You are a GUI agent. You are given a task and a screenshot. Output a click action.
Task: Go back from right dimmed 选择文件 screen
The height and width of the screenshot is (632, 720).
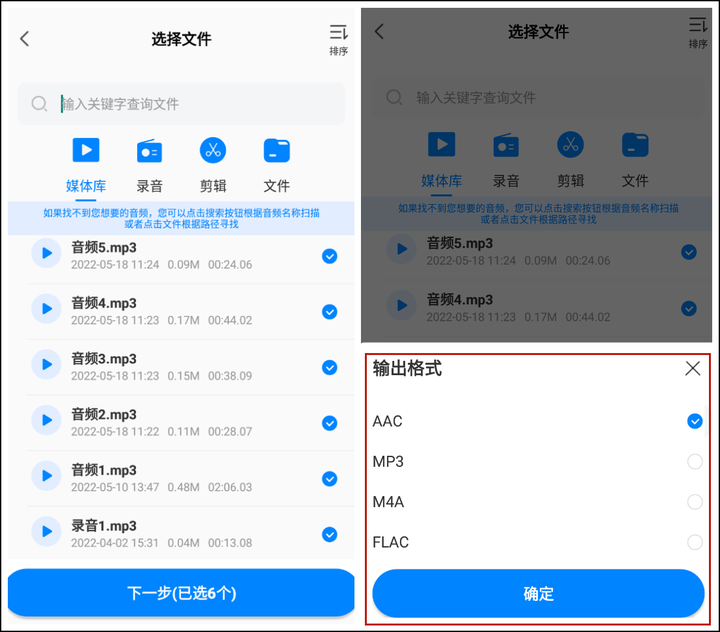[x=379, y=32]
